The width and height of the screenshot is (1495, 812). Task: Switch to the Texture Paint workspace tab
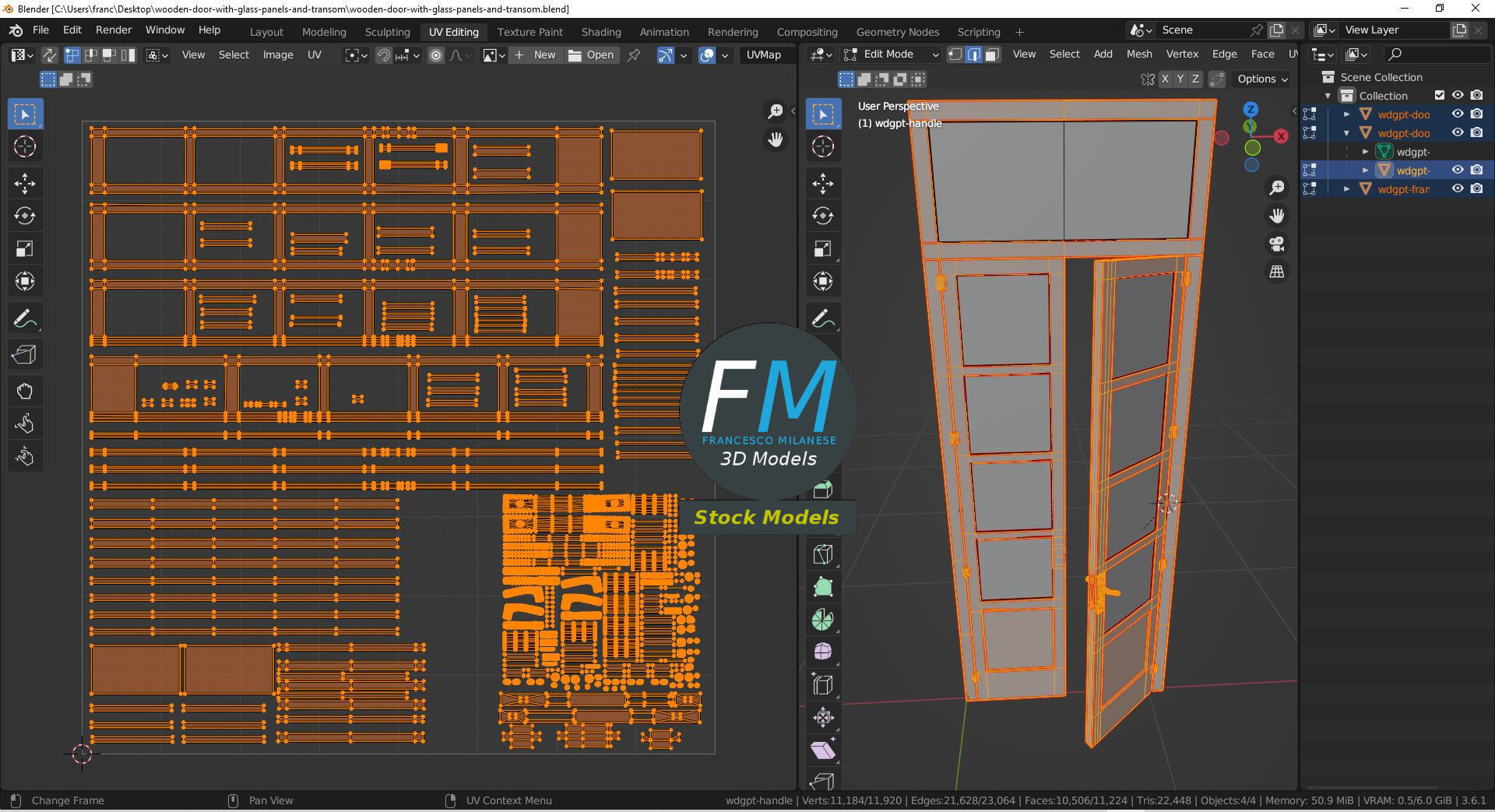point(529,32)
